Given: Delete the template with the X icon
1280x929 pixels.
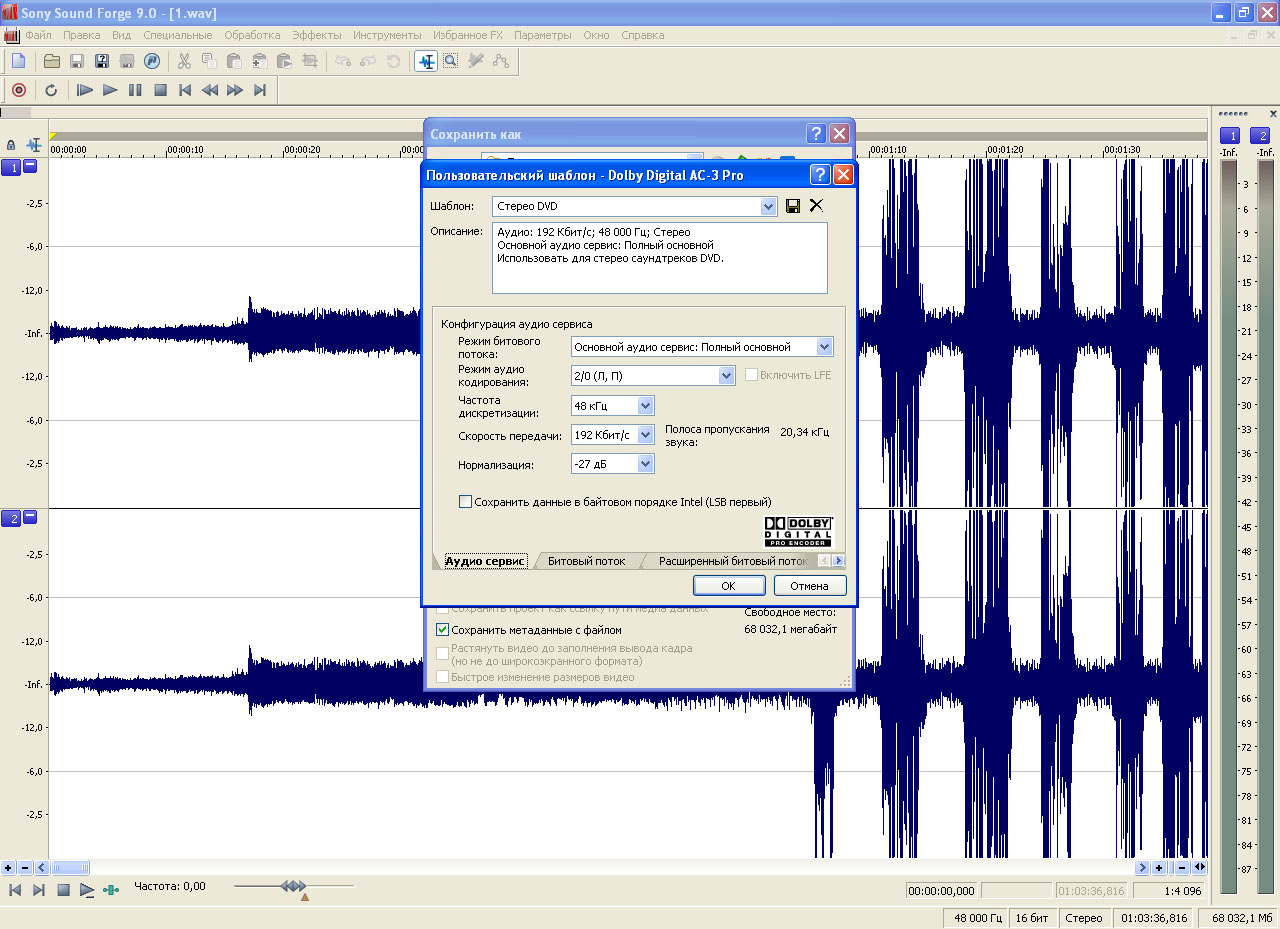Looking at the screenshot, I should [816, 206].
